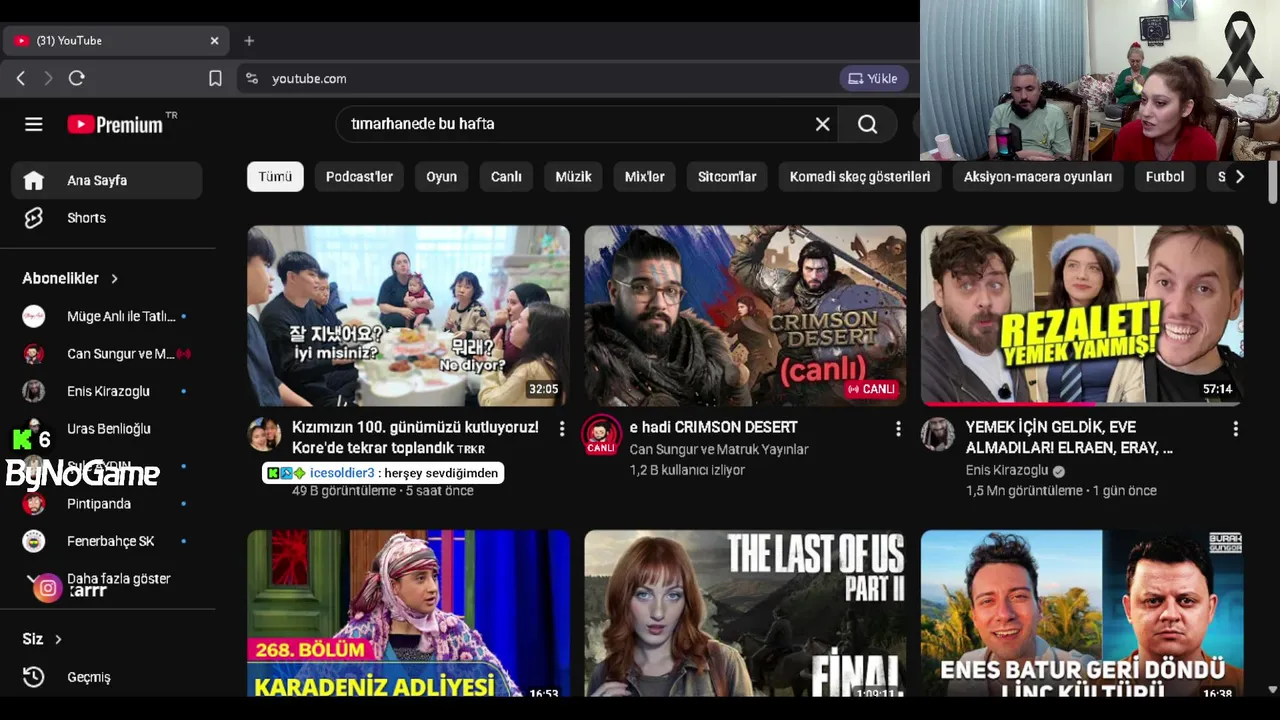Open options for Kızımızın 100. günümüzü video

[561, 429]
